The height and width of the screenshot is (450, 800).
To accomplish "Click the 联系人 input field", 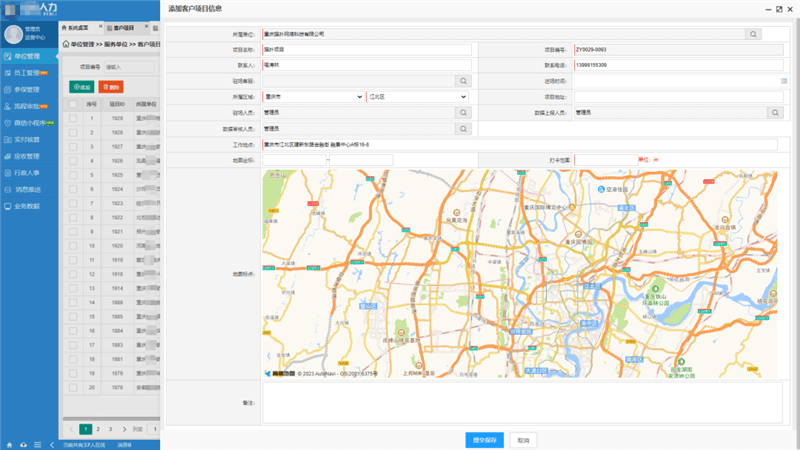I will (366, 65).
